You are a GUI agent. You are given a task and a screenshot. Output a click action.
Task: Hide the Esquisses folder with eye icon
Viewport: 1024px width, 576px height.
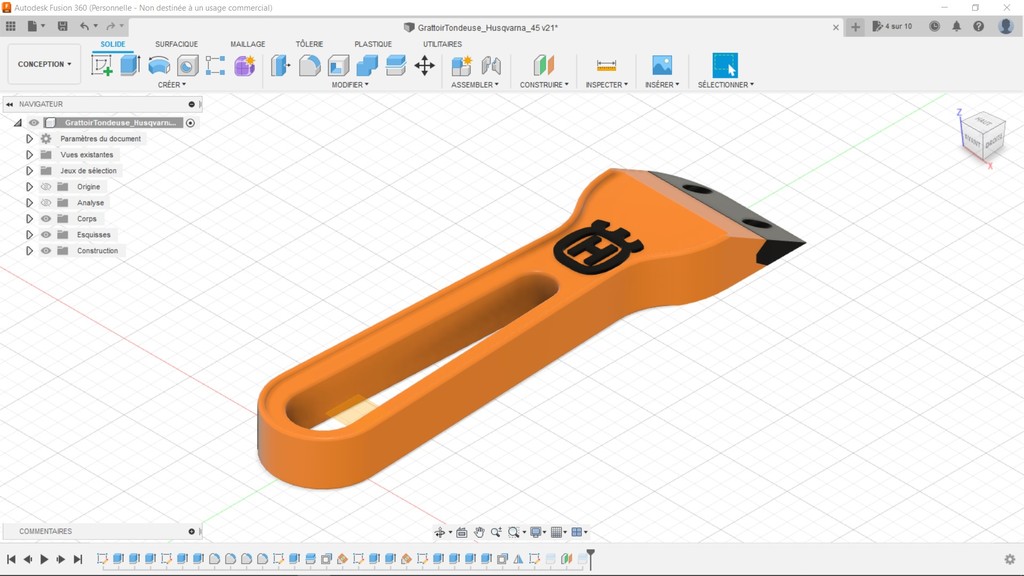pos(46,235)
